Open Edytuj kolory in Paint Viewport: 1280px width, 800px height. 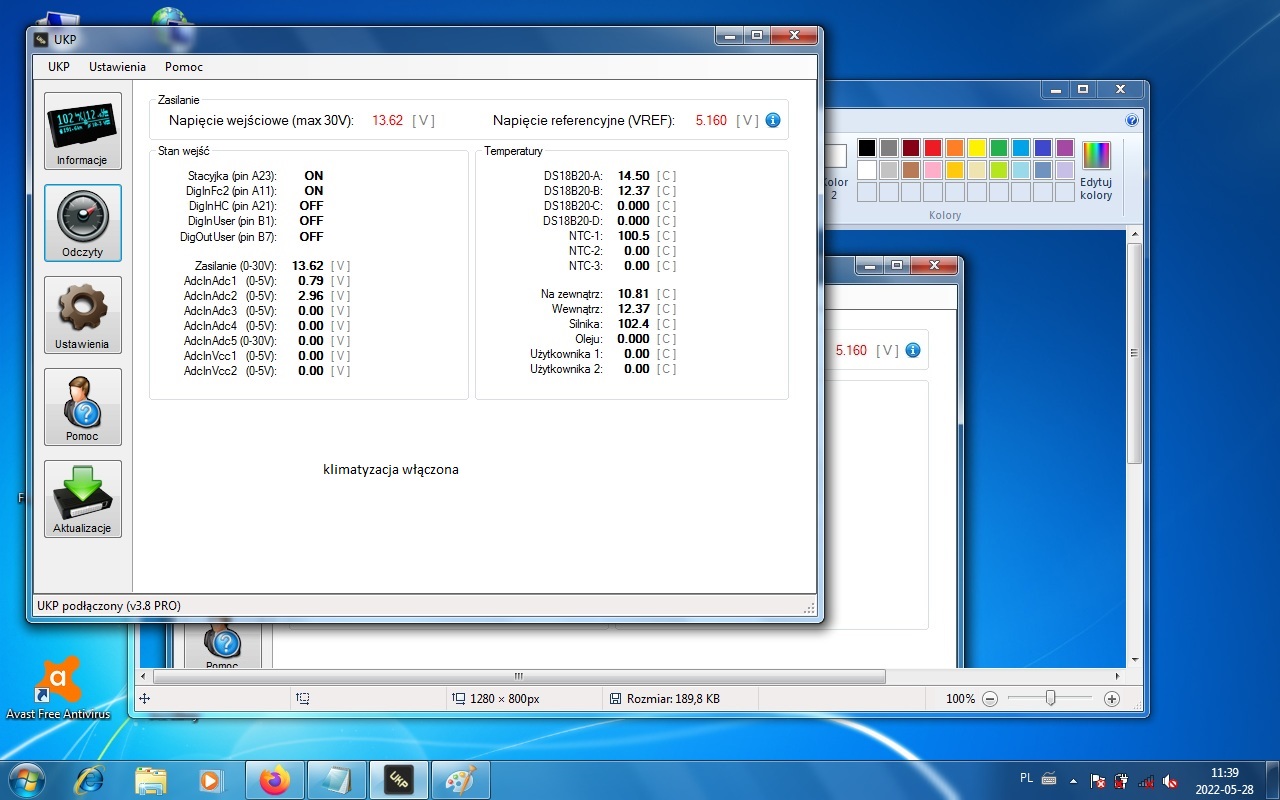[x=1096, y=170]
